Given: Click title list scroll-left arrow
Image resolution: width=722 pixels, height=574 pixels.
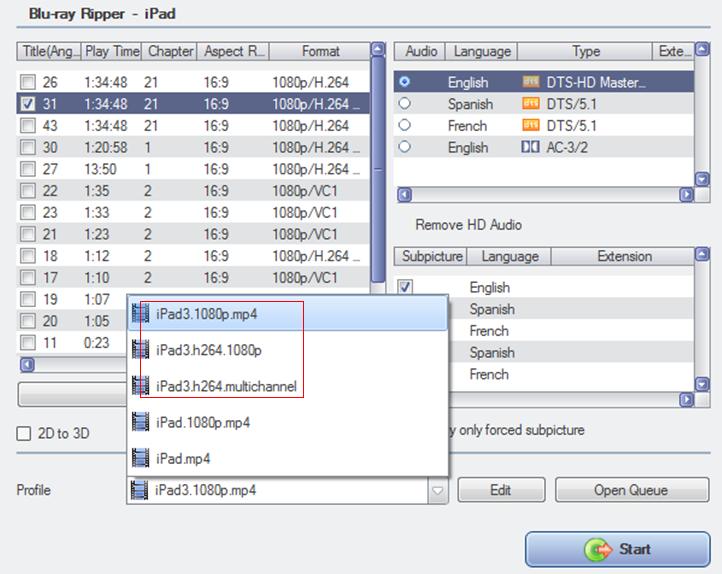Looking at the screenshot, I should click(28, 365).
